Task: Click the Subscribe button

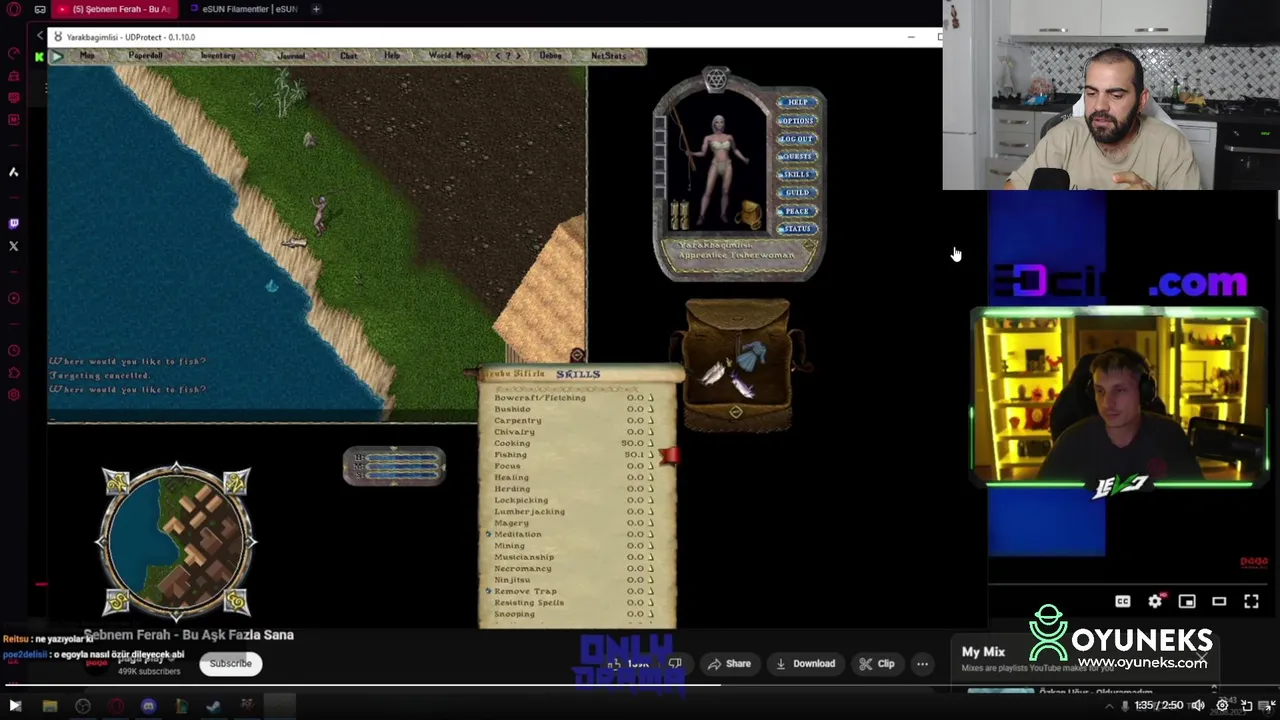Action: [231, 663]
